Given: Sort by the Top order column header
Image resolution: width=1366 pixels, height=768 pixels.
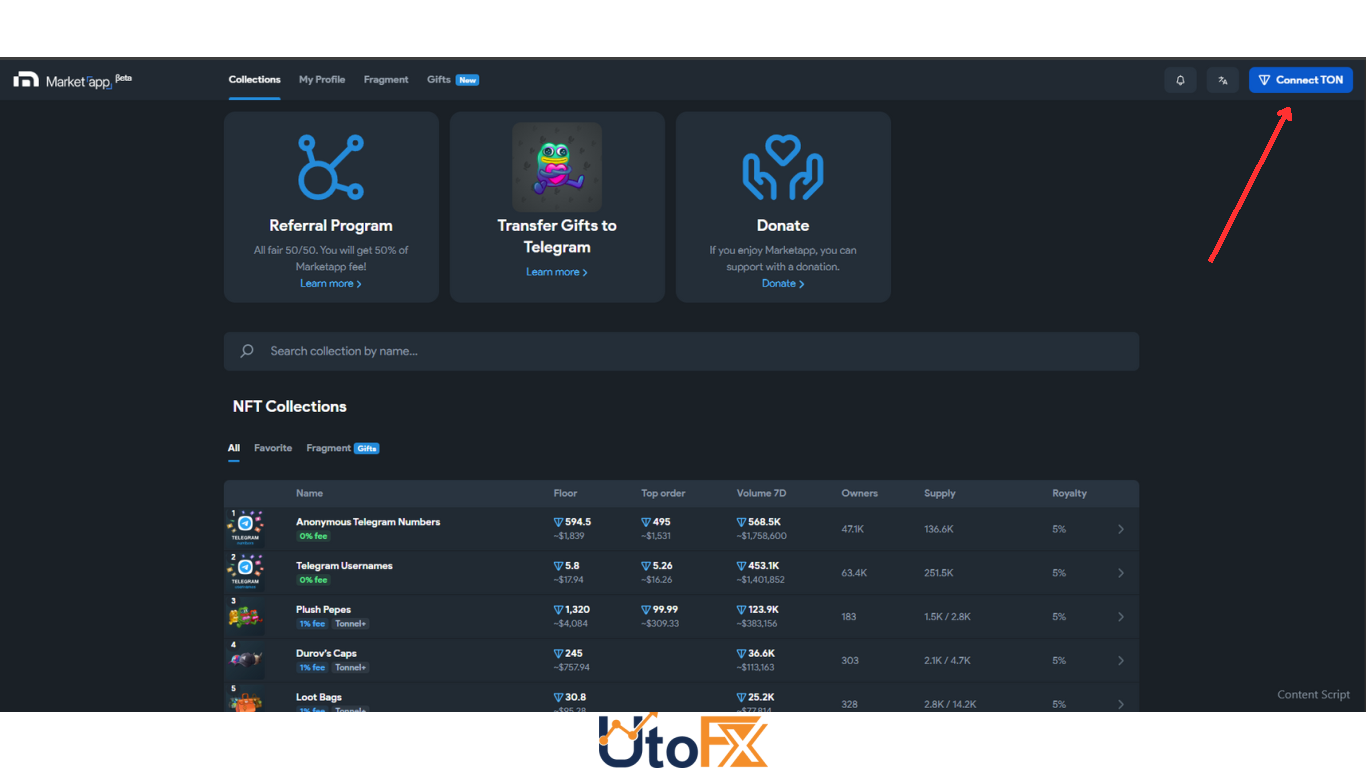Looking at the screenshot, I should click(x=663, y=493).
